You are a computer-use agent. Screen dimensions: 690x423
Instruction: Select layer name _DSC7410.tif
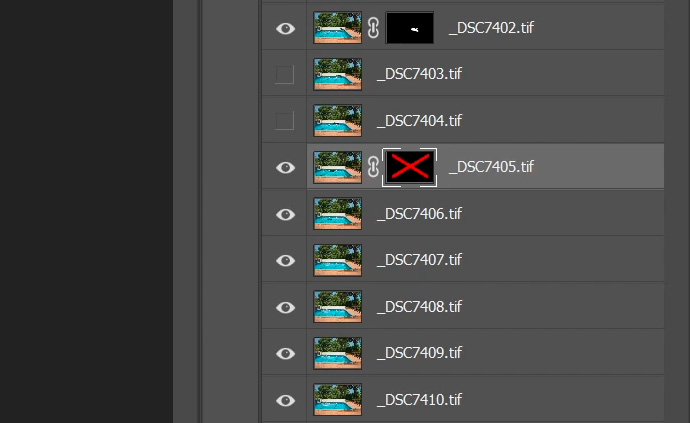(419, 400)
